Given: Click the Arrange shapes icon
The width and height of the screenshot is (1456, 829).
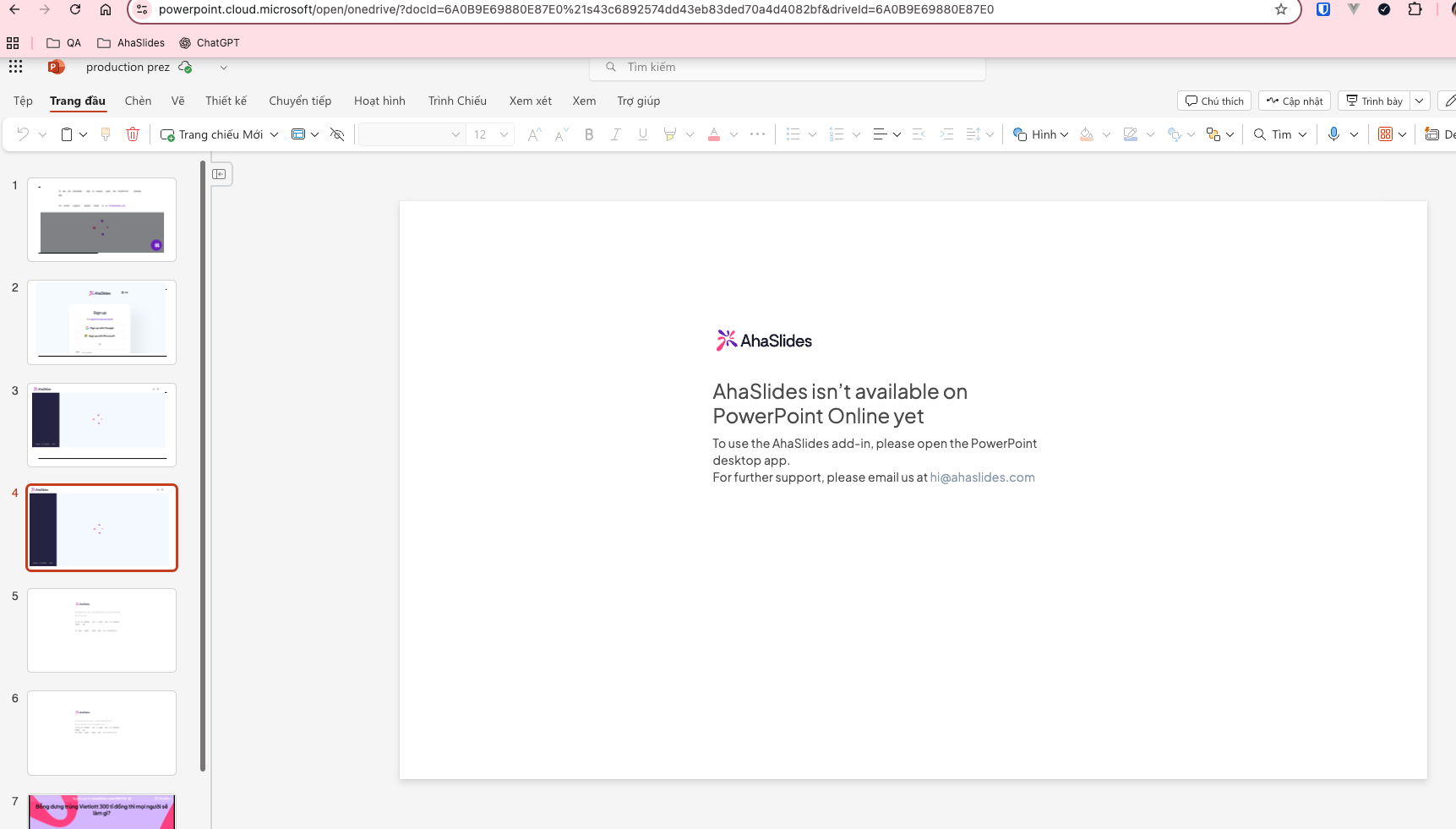Looking at the screenshot, I should pos(1213,134).
